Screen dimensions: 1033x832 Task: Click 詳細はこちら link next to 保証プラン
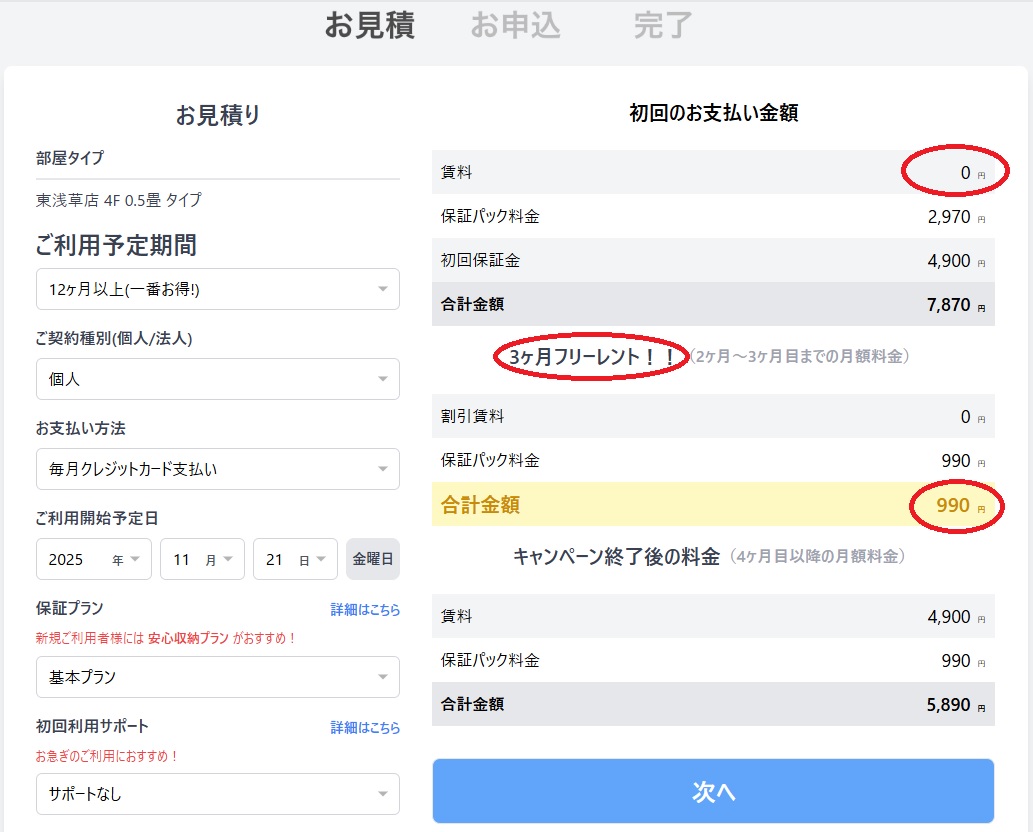point(365,609)
